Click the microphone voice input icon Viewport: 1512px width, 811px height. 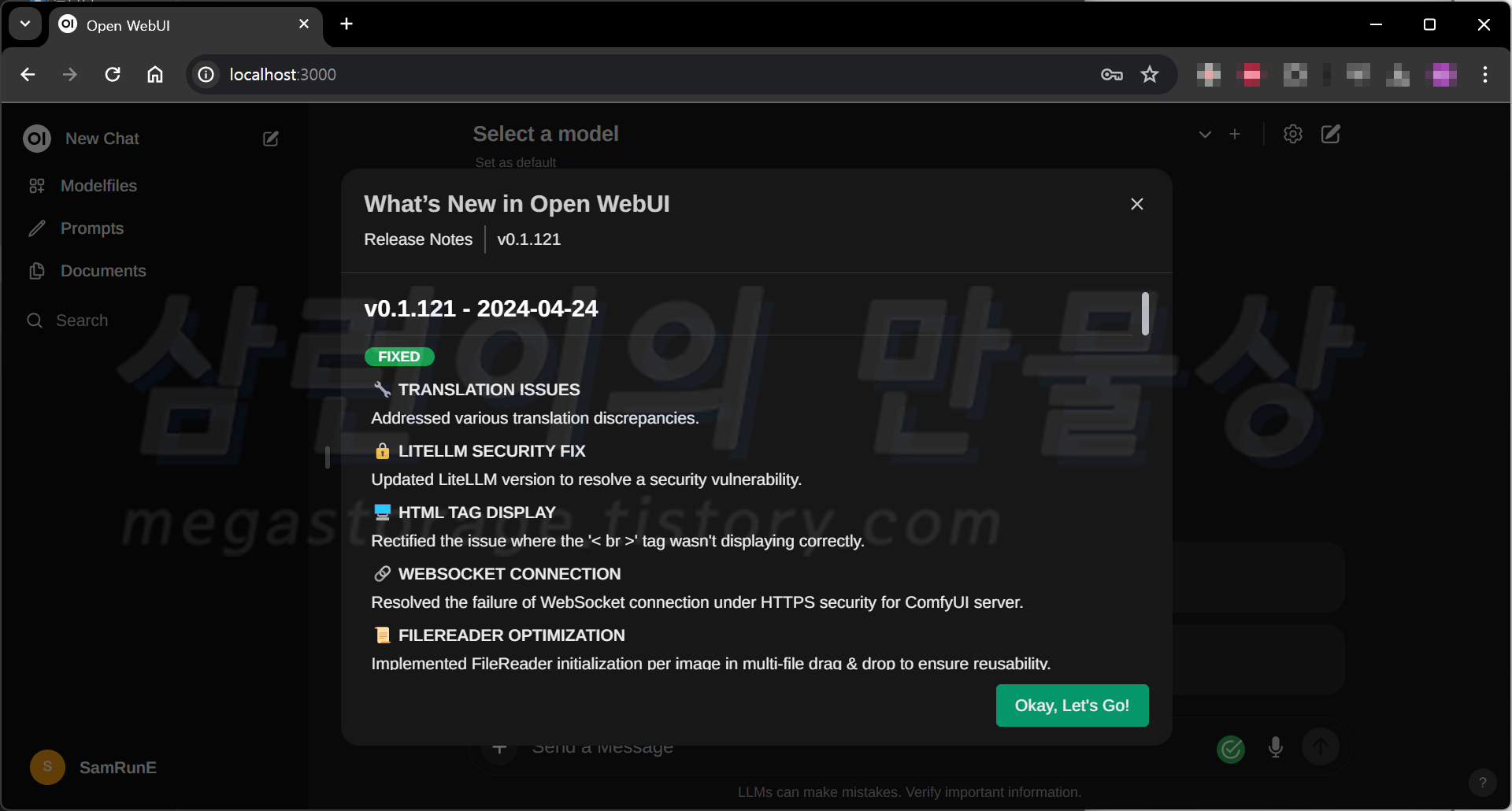[1276, 746]
